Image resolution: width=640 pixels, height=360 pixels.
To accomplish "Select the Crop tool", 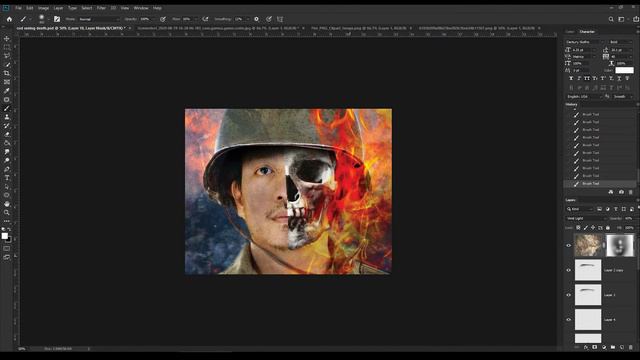I will tap(7, 73).
